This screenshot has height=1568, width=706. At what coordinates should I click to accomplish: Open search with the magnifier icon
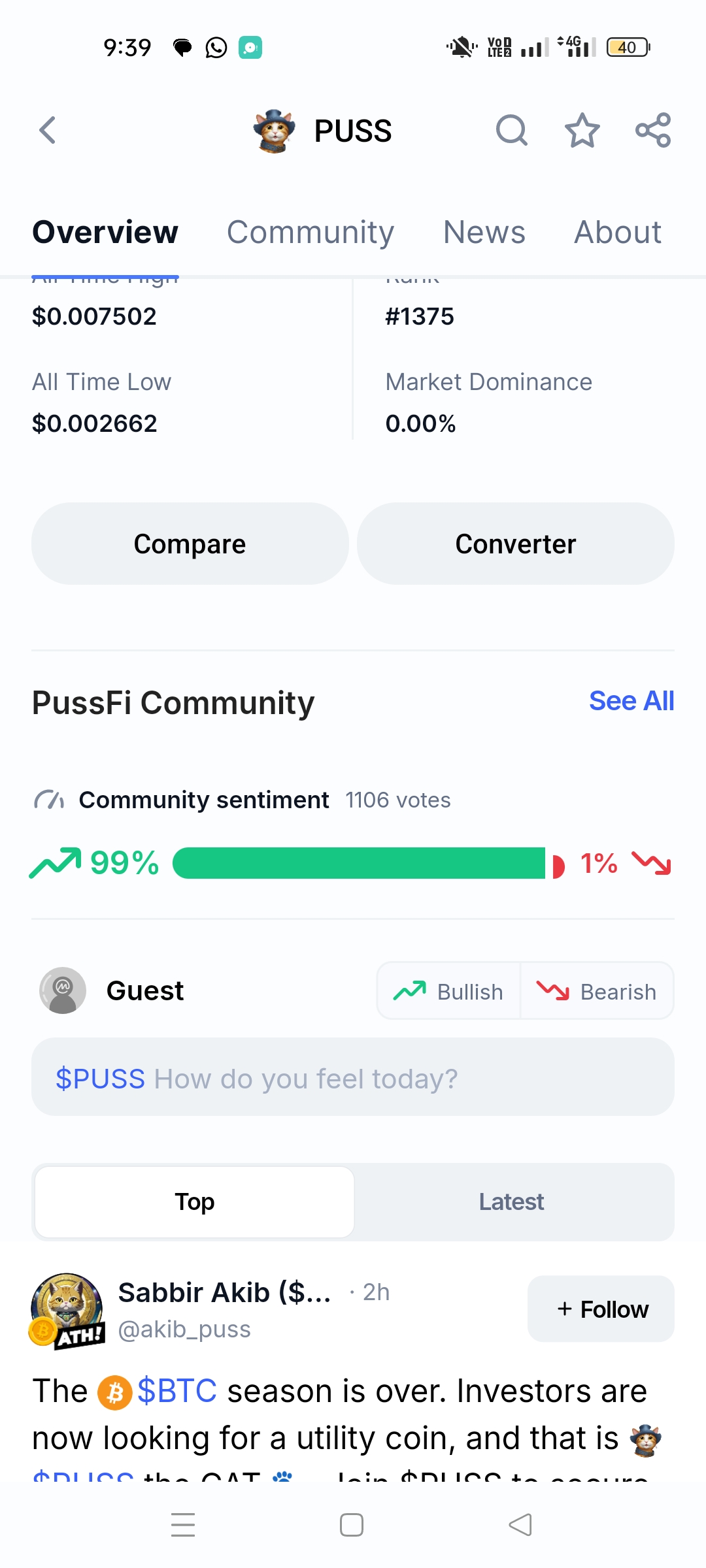click(511, 130)
